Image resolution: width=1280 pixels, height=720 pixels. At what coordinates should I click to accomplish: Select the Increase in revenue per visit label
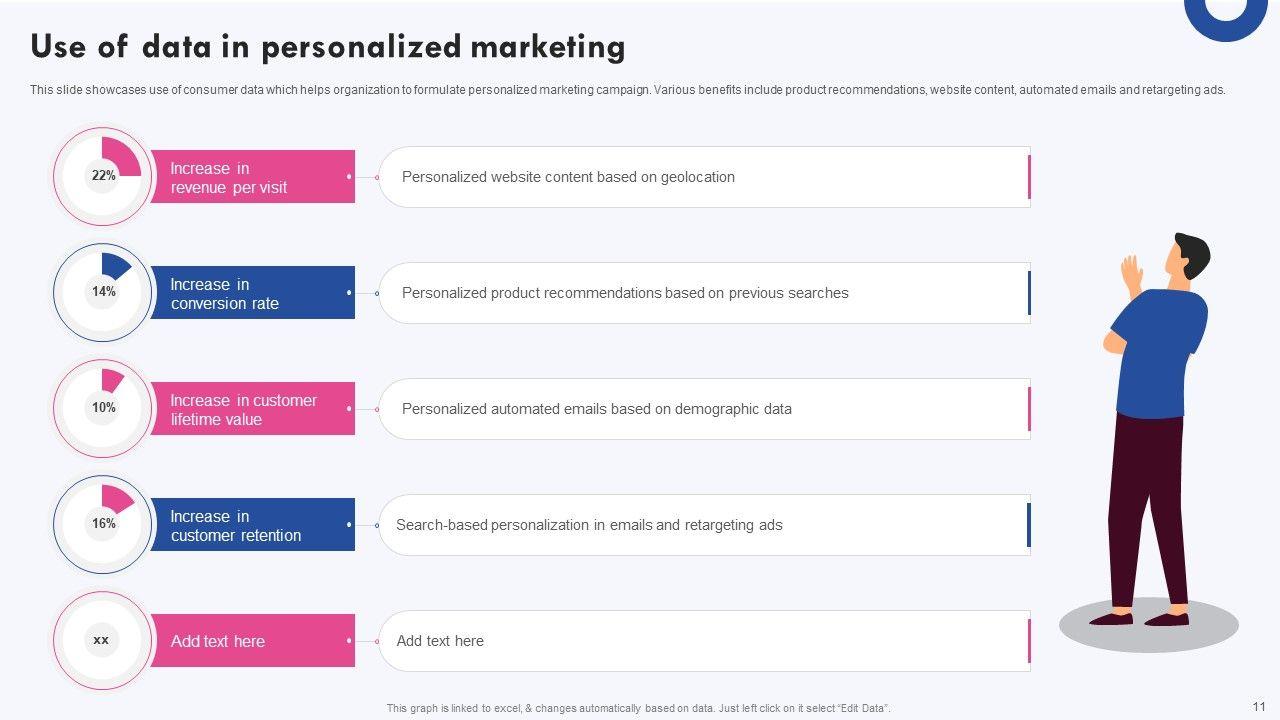tap(252, 177)
